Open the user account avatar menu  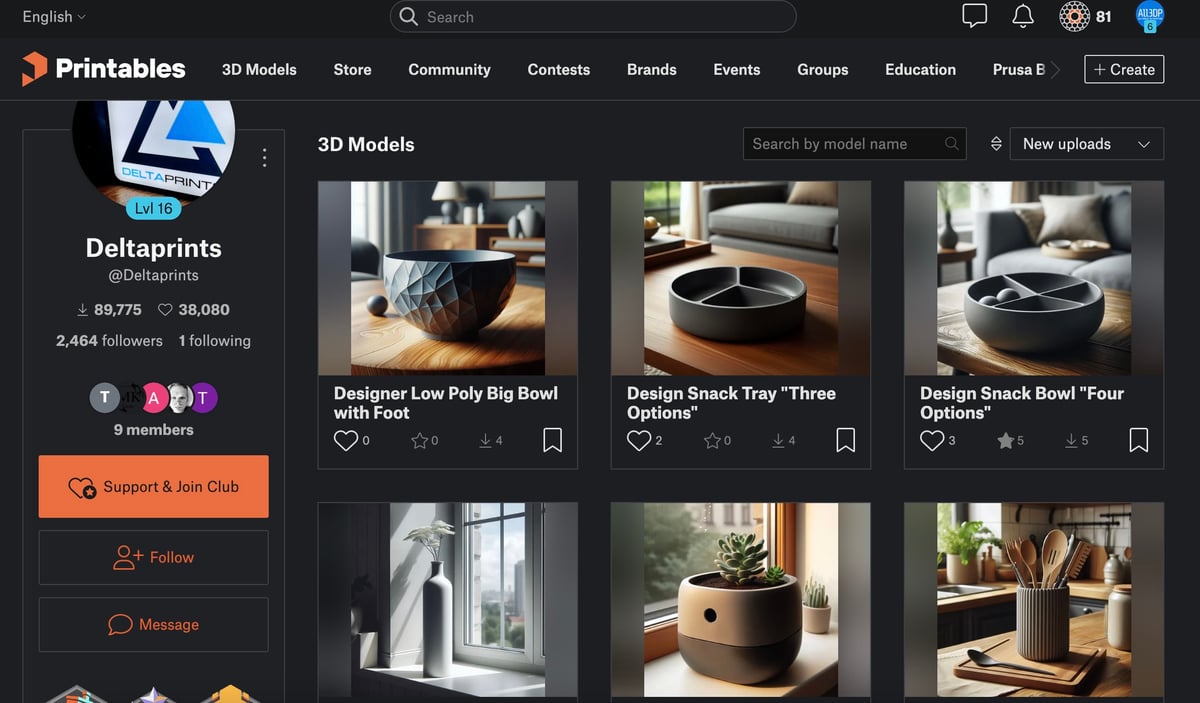tap(1150, 16)
